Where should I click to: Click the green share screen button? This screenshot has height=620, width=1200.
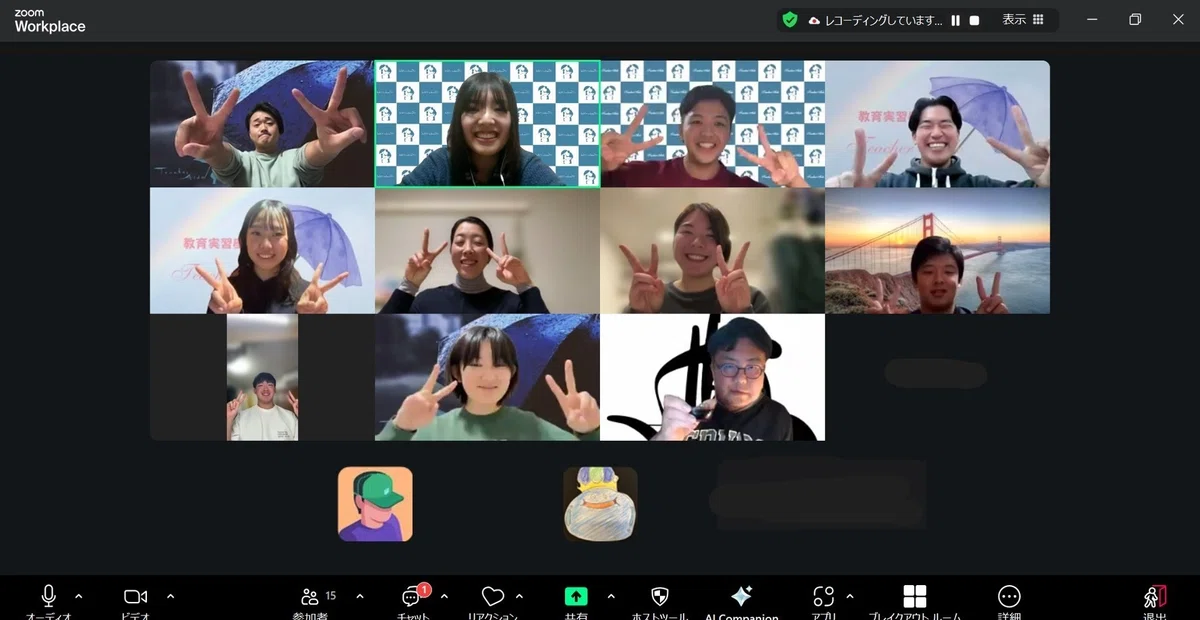tap(576, 596)
